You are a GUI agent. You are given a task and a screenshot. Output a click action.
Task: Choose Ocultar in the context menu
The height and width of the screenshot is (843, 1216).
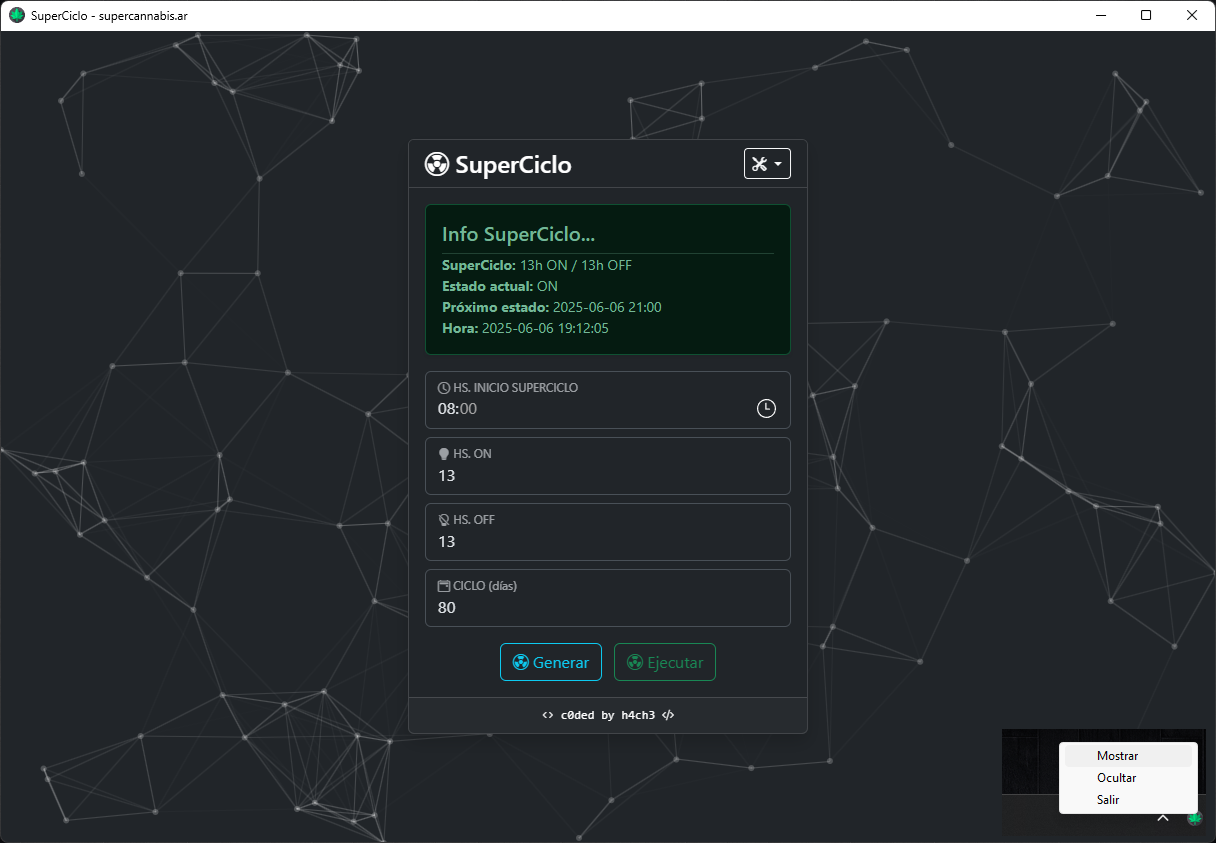pyautogui.click(x=1117, y=777)
